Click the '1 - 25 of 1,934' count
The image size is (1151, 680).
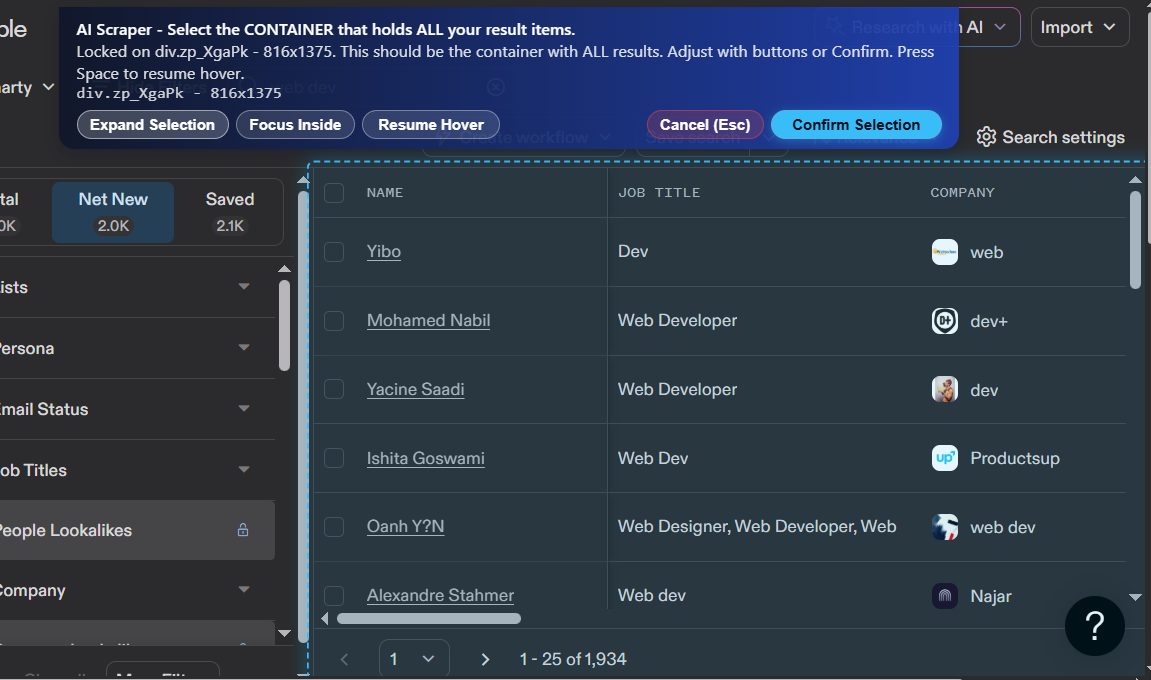pyautogui.click(x=573, y=659)
